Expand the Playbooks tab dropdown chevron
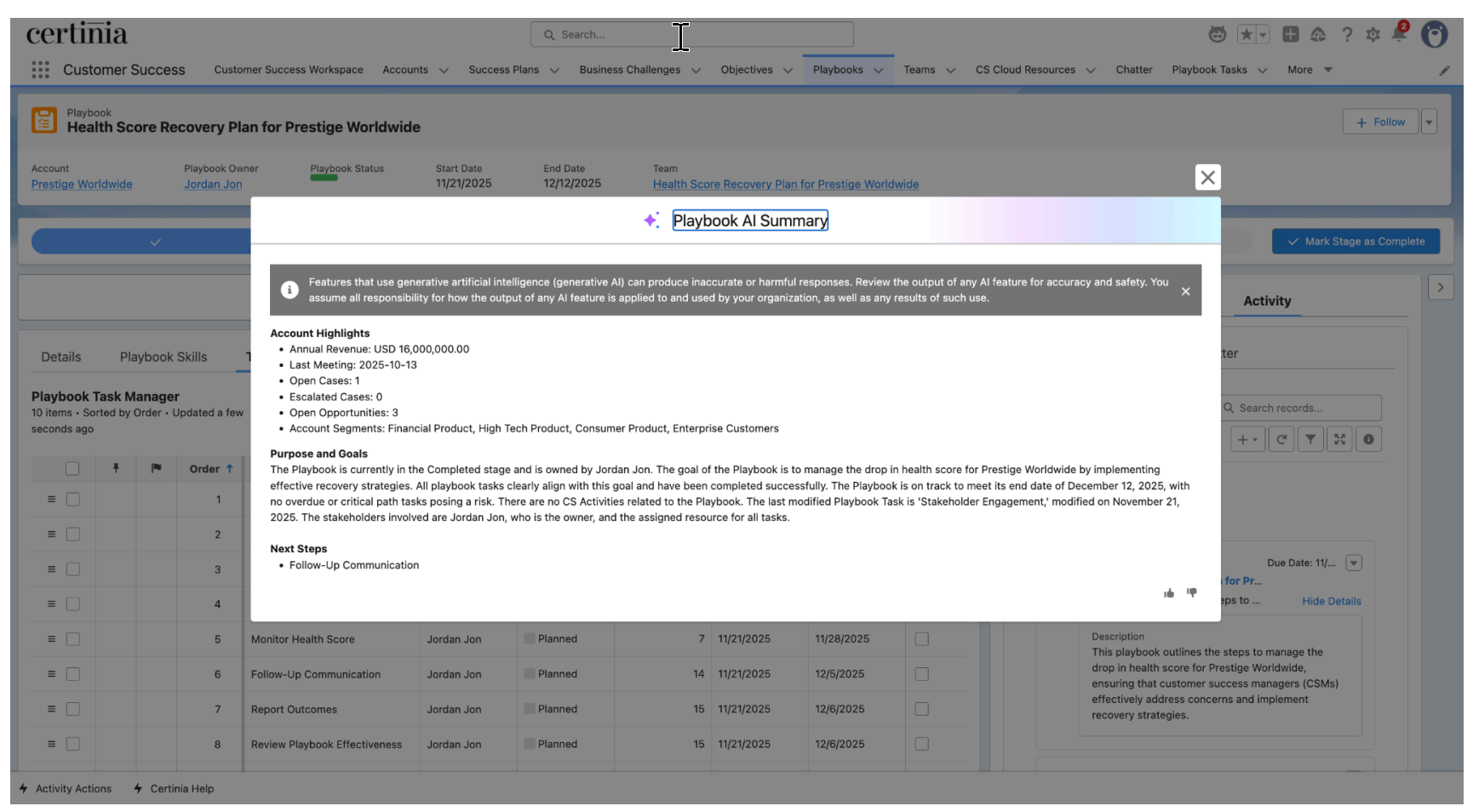 pyautogui.click(x=879, y=71)
